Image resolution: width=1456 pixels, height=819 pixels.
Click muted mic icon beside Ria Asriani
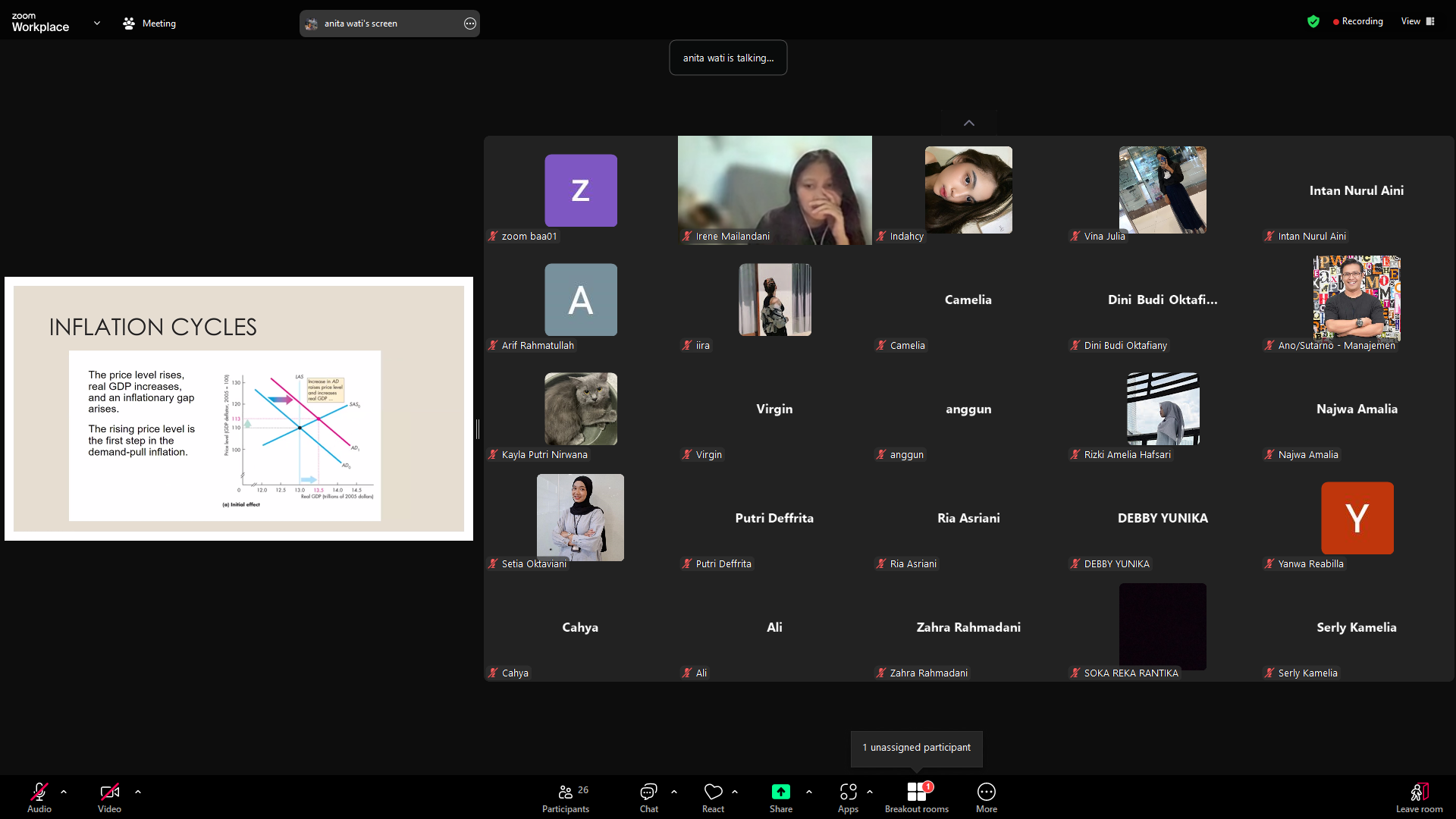tap(881, 563)
